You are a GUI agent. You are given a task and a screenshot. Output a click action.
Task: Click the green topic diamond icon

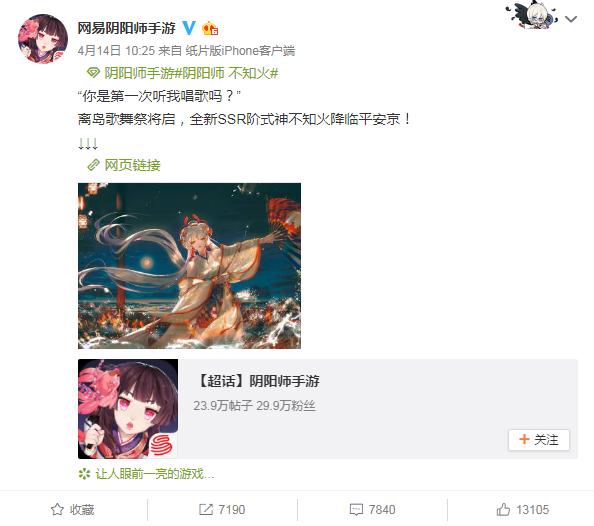[x=93, y=73]
